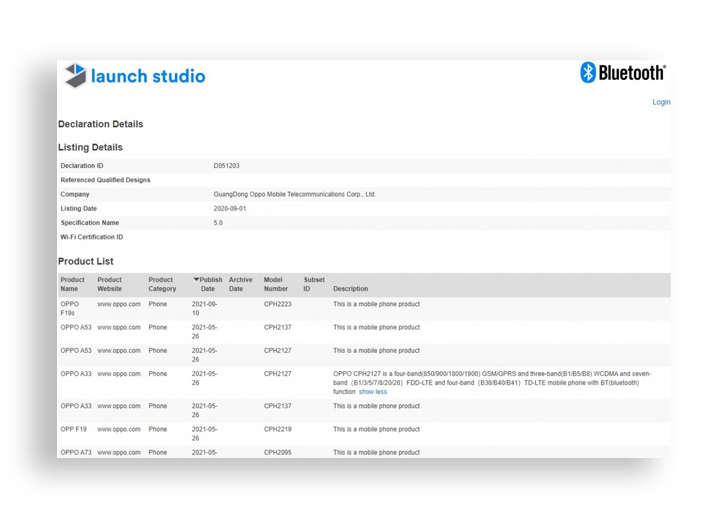Click the Product Category column header

click(162, 284)
